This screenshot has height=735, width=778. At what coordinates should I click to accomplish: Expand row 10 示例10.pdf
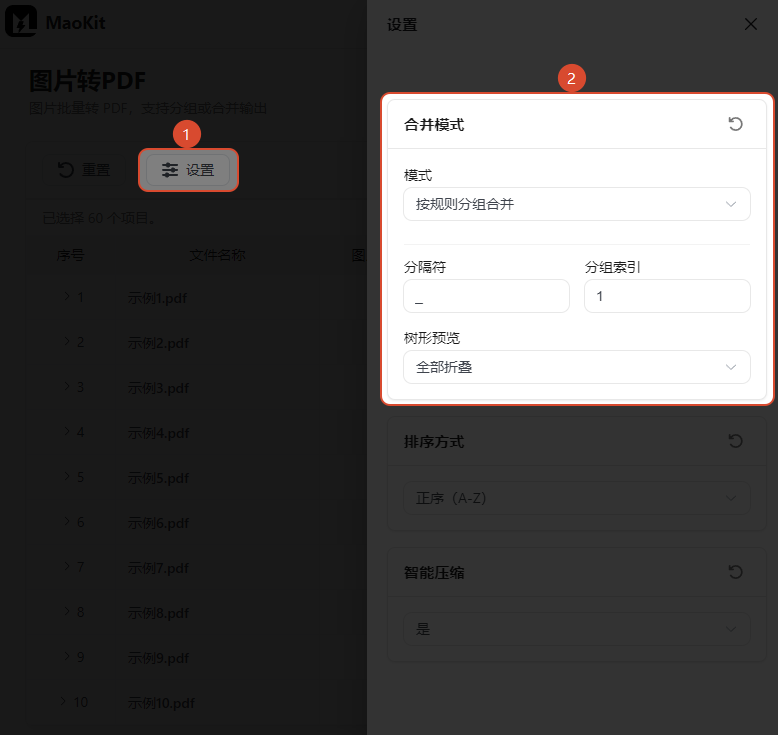(63, 701)
